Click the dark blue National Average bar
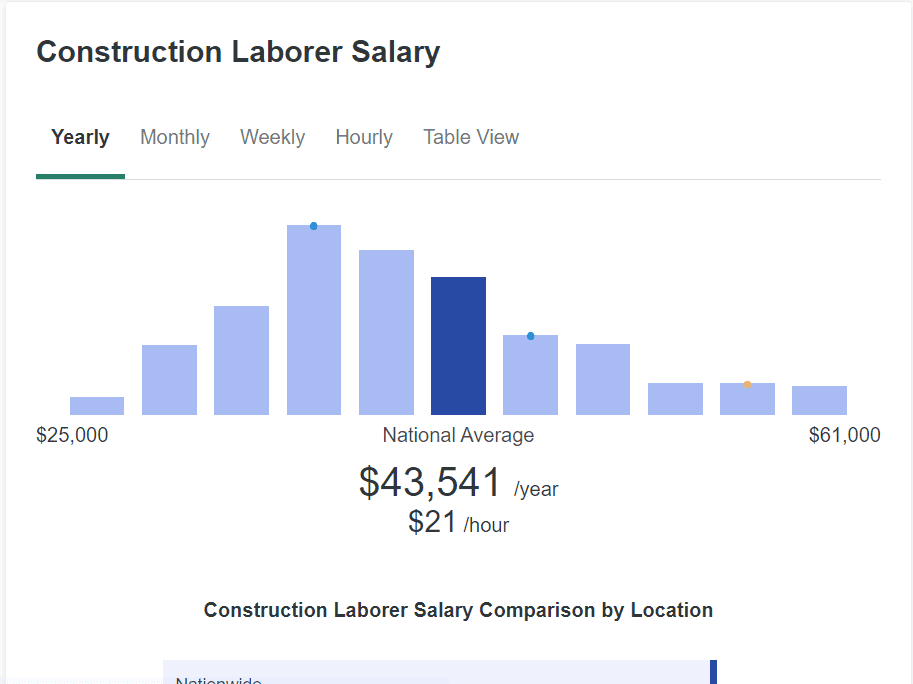Viewport: 913px width, 684px height. tap(458, 346)
